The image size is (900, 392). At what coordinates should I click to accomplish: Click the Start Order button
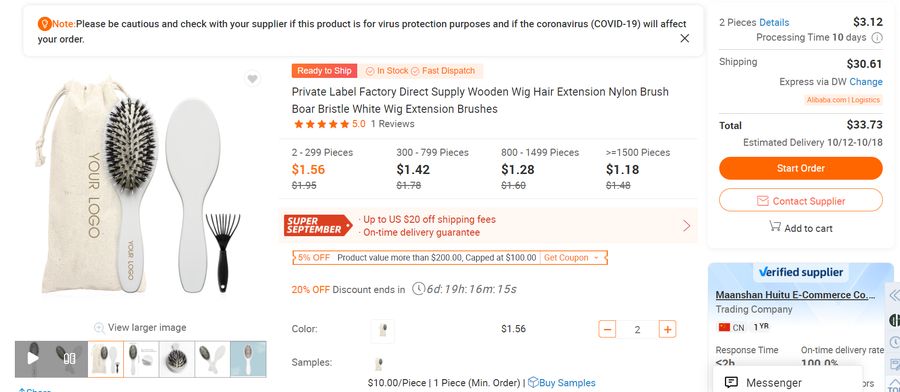(801, 168)
